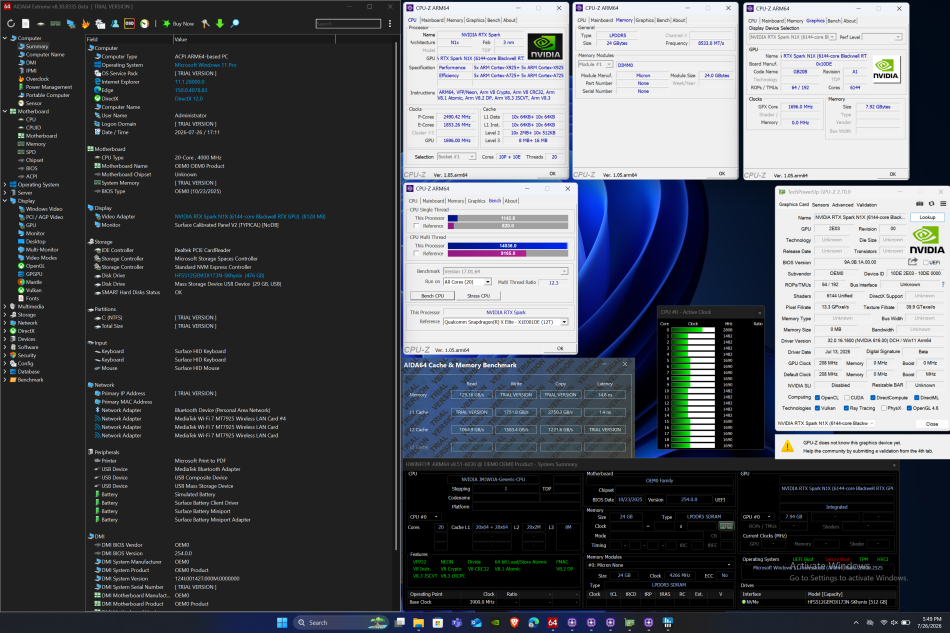Open the GPU-Z hamburger menu

point(943,204)
